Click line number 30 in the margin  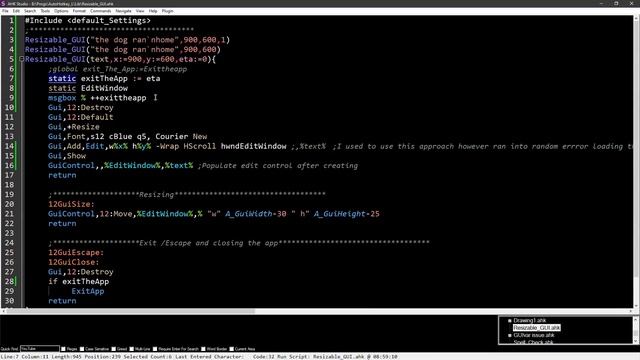9,301
